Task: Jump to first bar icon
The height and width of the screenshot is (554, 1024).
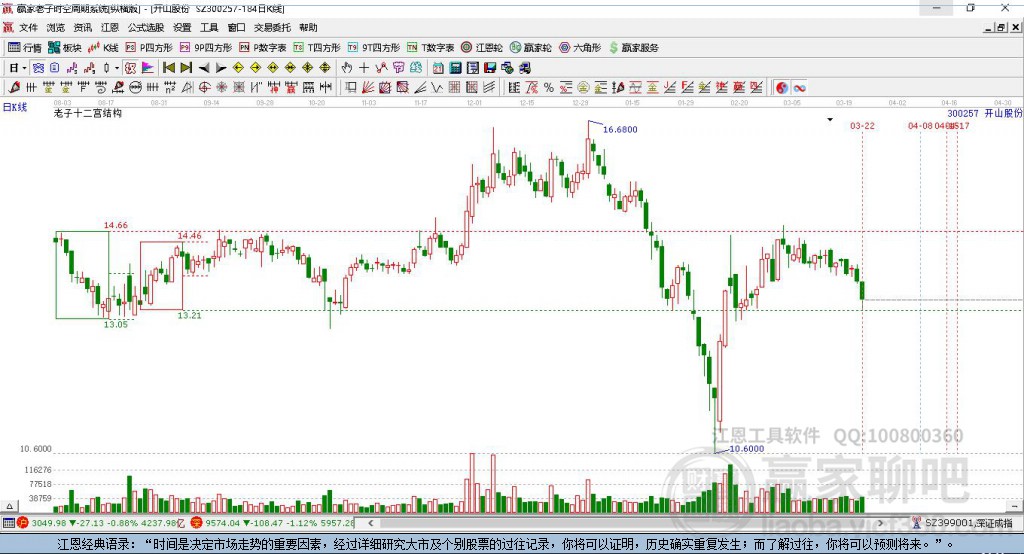Action: tap(168, 68)
